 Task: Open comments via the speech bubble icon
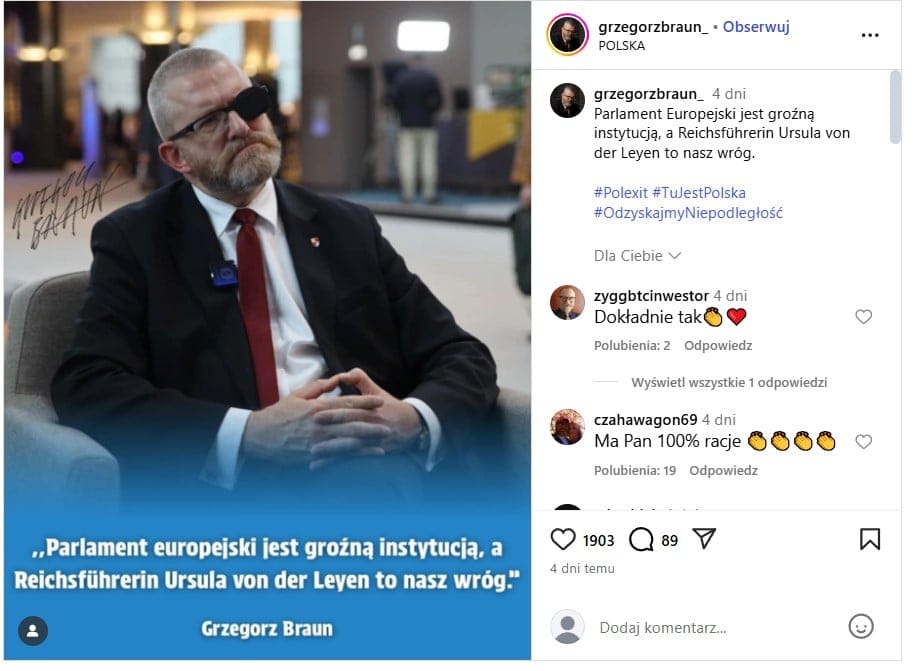coord(641,539)
